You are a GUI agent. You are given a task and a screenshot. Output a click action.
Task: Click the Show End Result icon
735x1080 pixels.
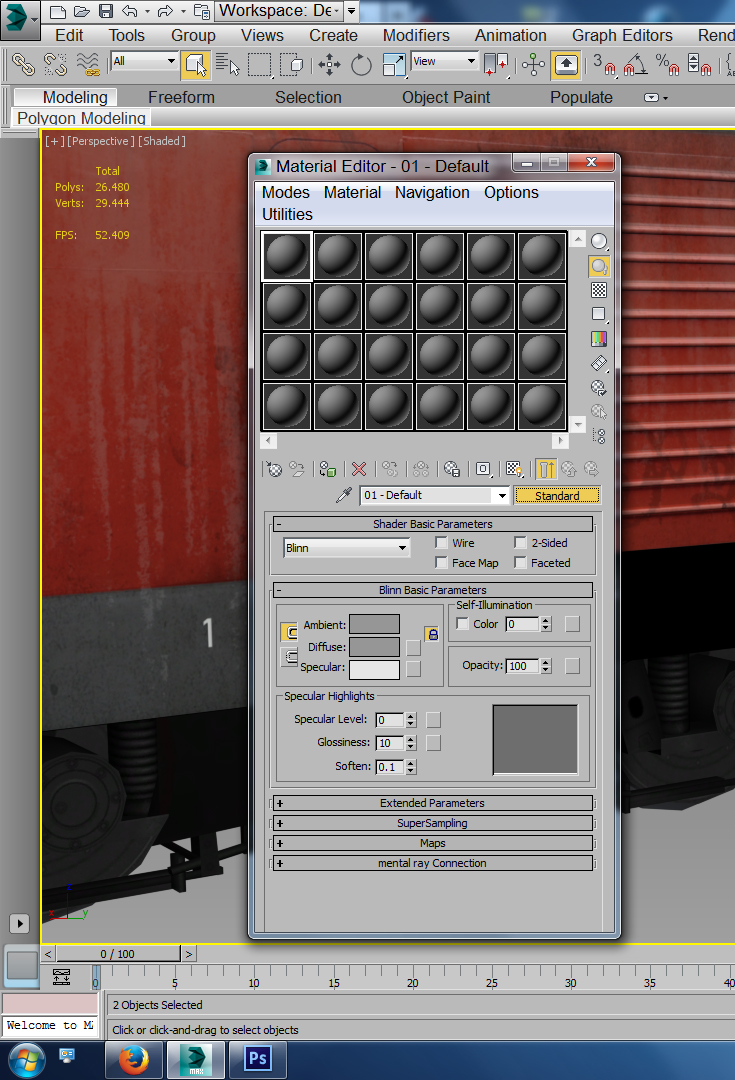[x=546, y=470]
